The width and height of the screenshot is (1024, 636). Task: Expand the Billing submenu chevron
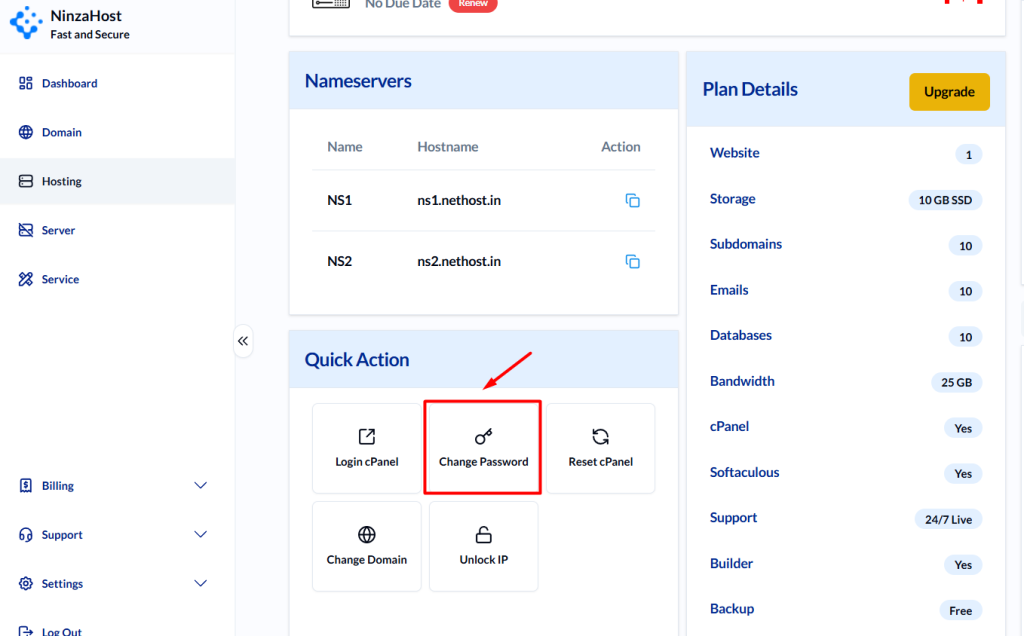(x=200, y=485)
